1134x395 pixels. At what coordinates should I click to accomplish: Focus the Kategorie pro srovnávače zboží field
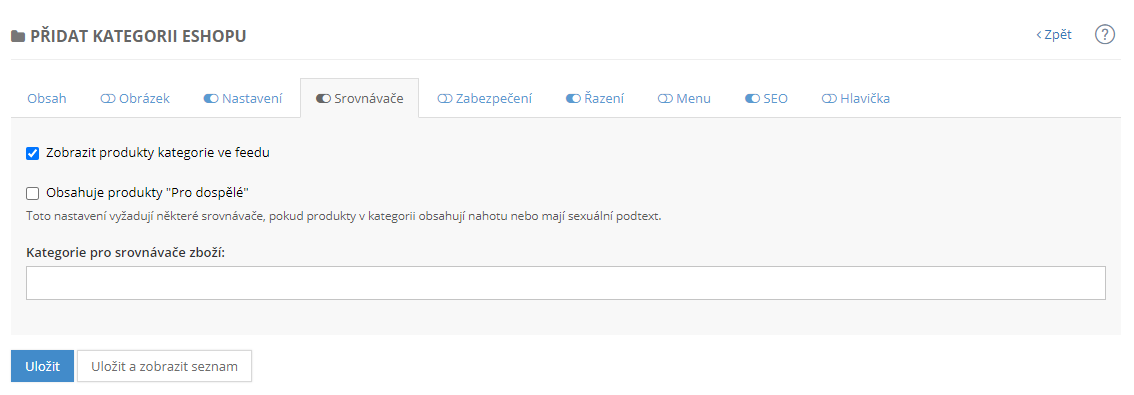pyautogui.click(x=566, y=283)
